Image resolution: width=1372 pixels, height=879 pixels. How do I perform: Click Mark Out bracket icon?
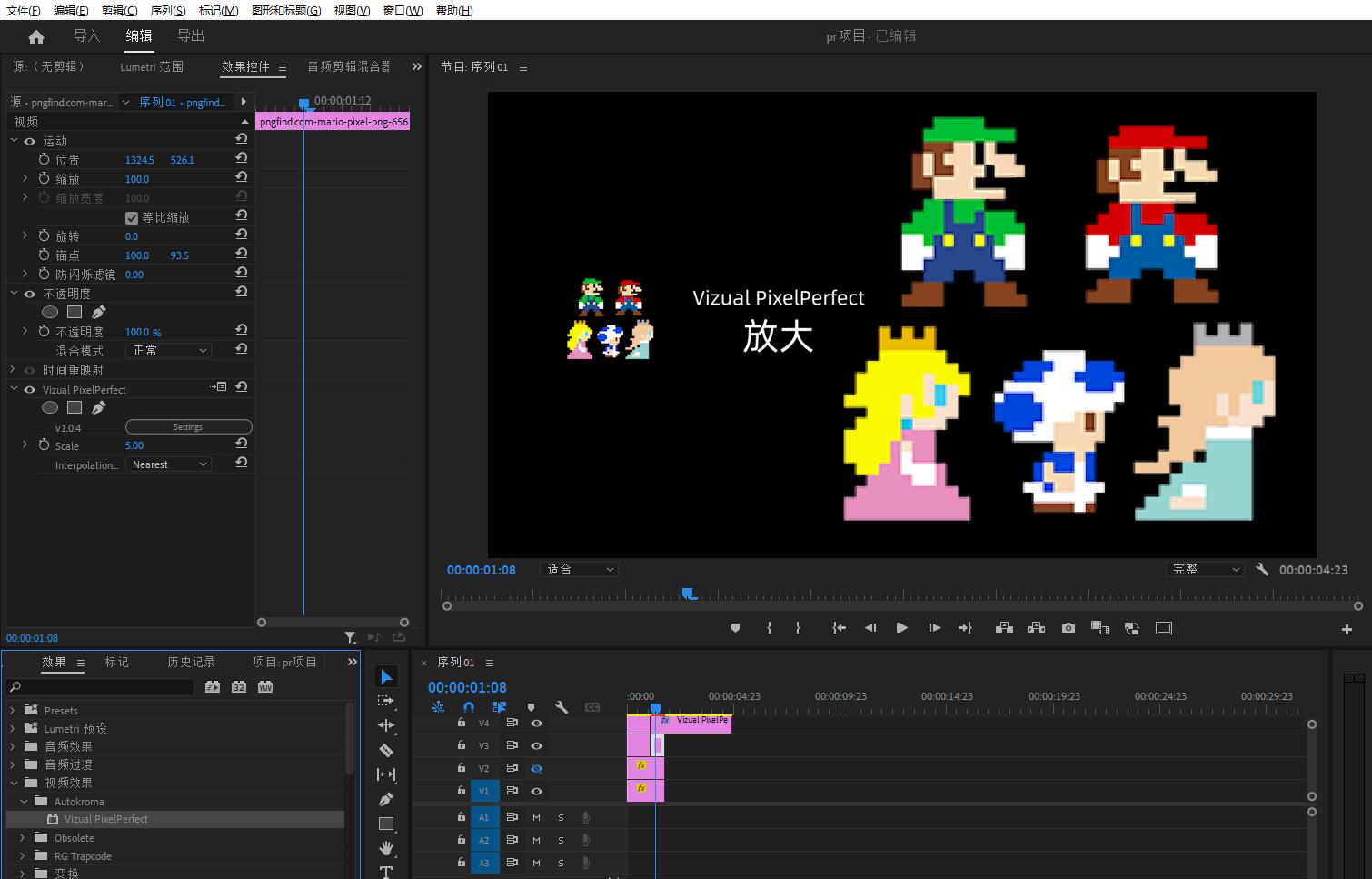click(798, 628)
